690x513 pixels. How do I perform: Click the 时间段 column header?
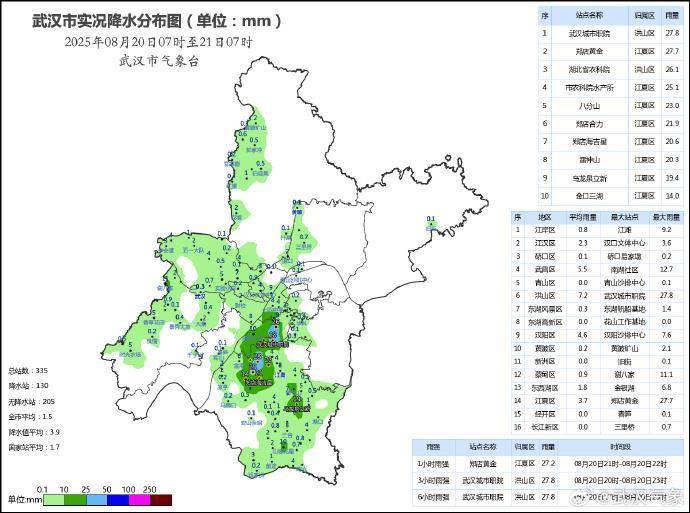(x=620, y=447)
